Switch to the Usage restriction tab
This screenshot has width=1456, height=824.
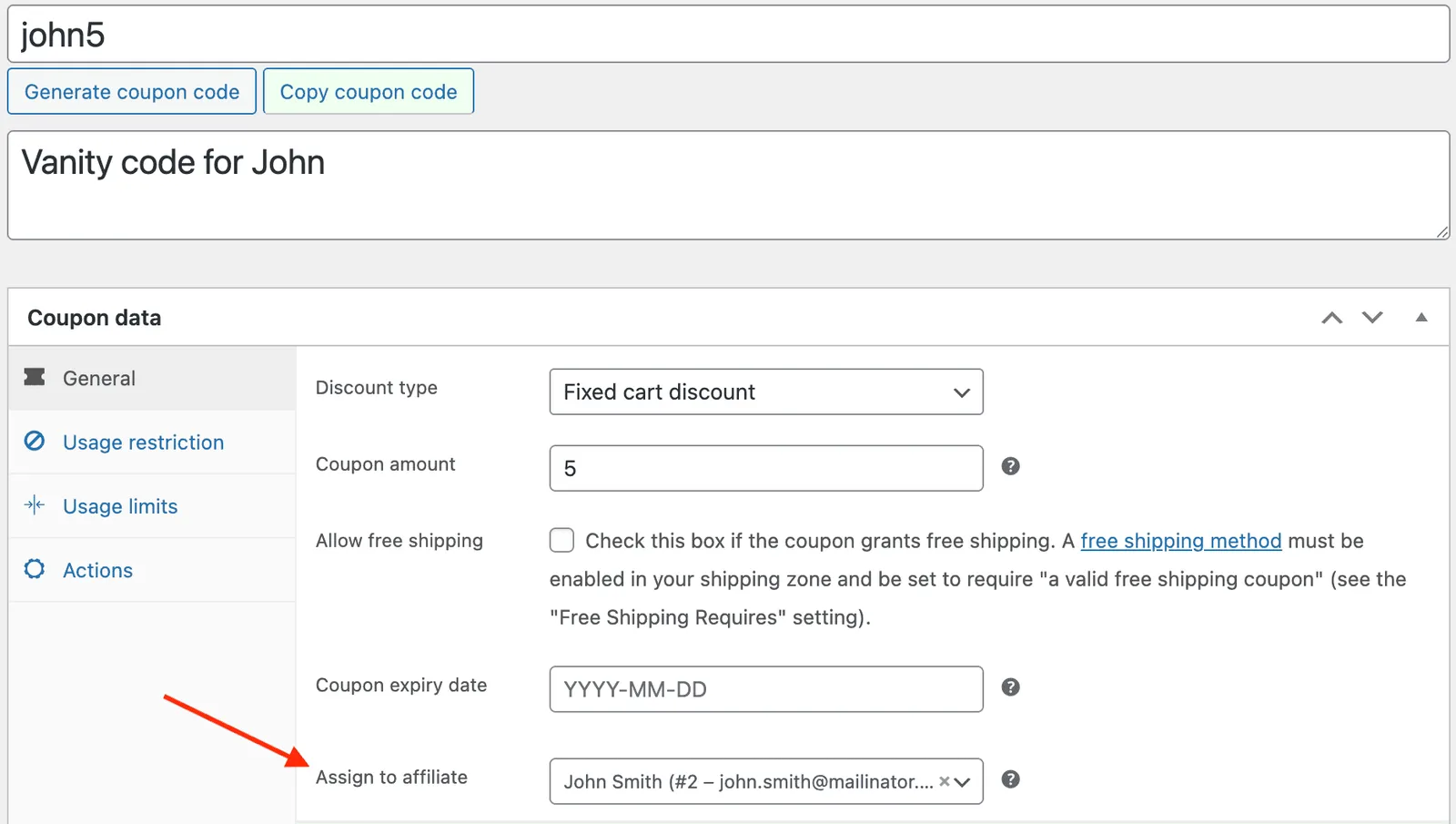152,443
